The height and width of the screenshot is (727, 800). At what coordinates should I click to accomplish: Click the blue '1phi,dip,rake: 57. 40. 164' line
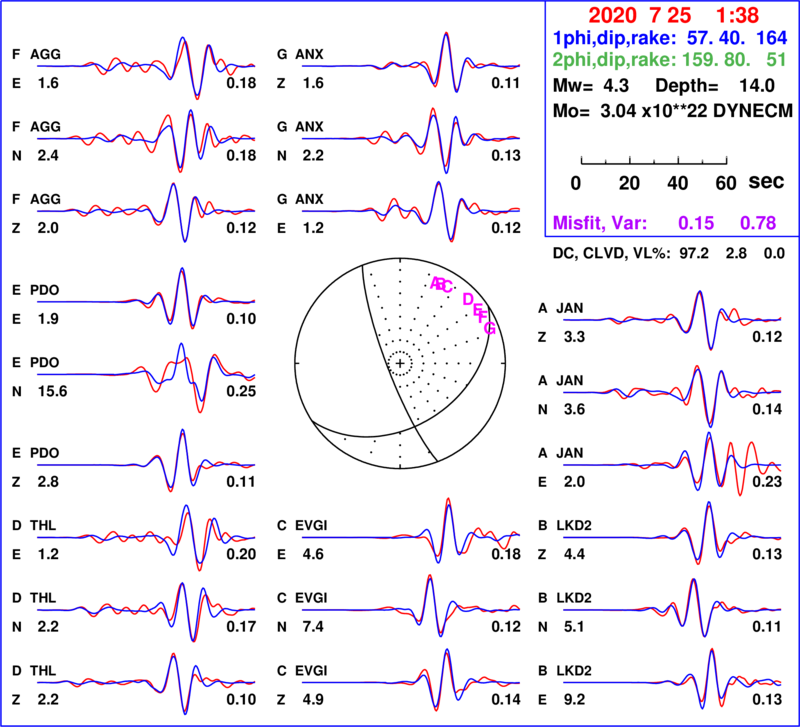coord(670,38)
